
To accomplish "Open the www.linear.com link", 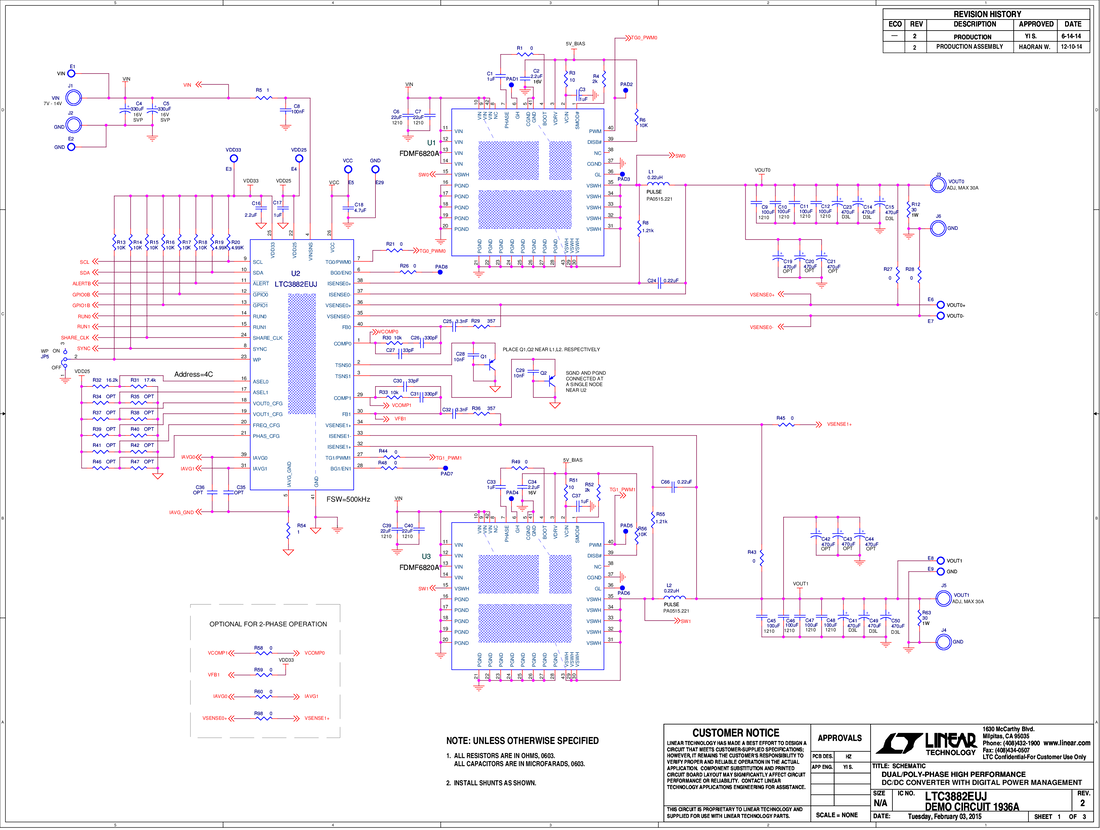I will [x=1067, y=742].
